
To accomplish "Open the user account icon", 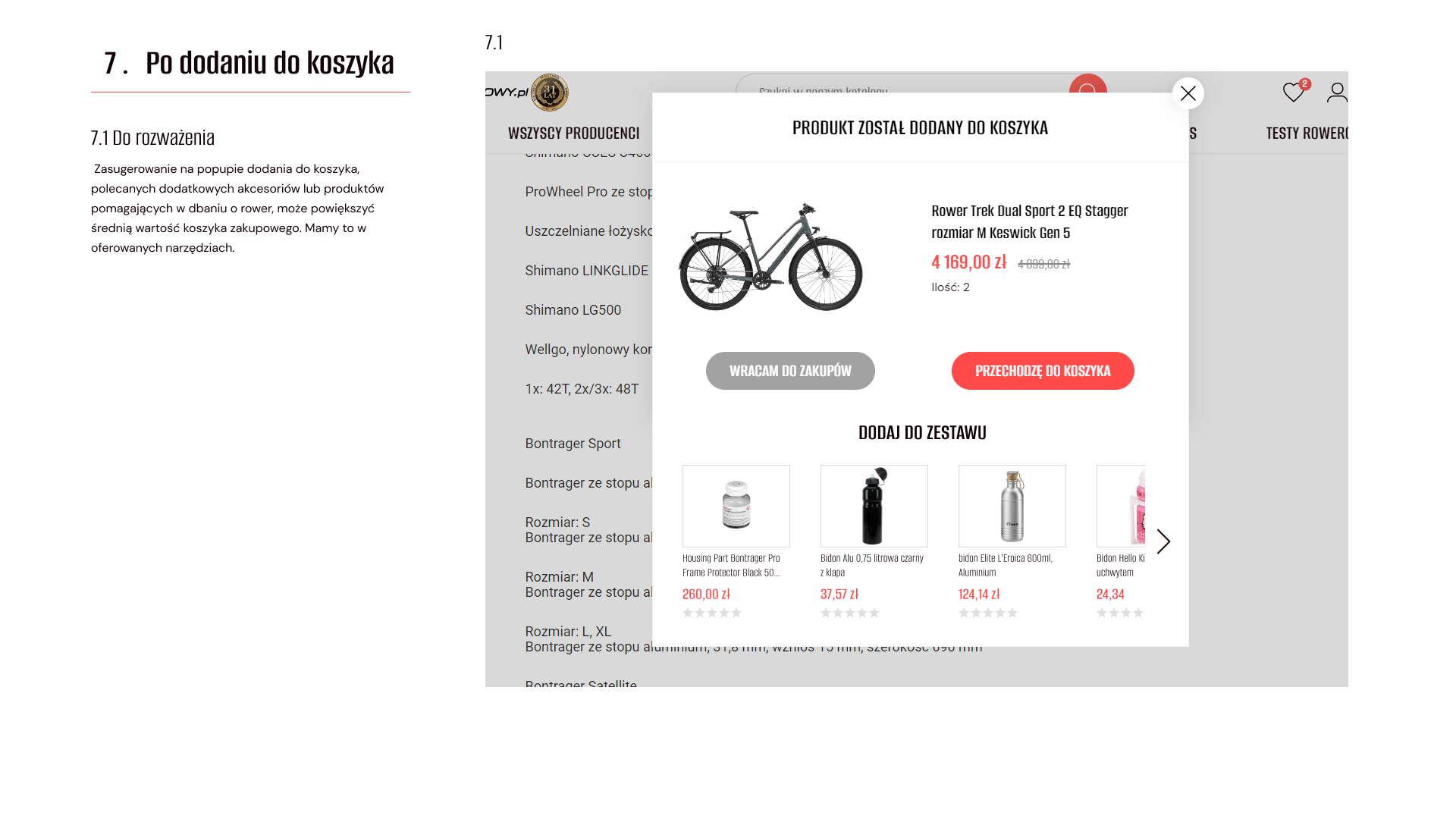I will coord(1337,93).
